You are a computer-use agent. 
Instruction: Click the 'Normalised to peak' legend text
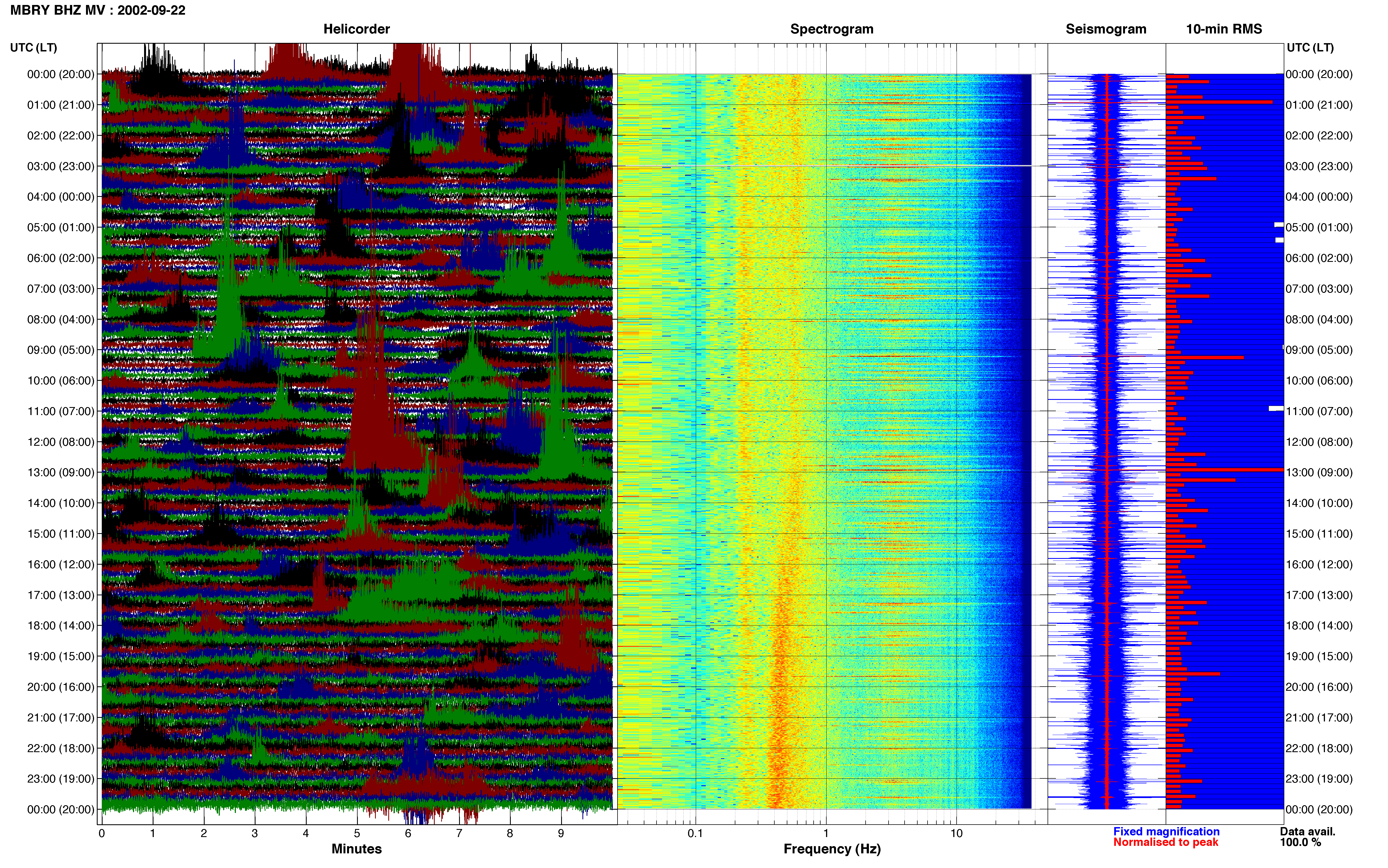[1165, 842]
